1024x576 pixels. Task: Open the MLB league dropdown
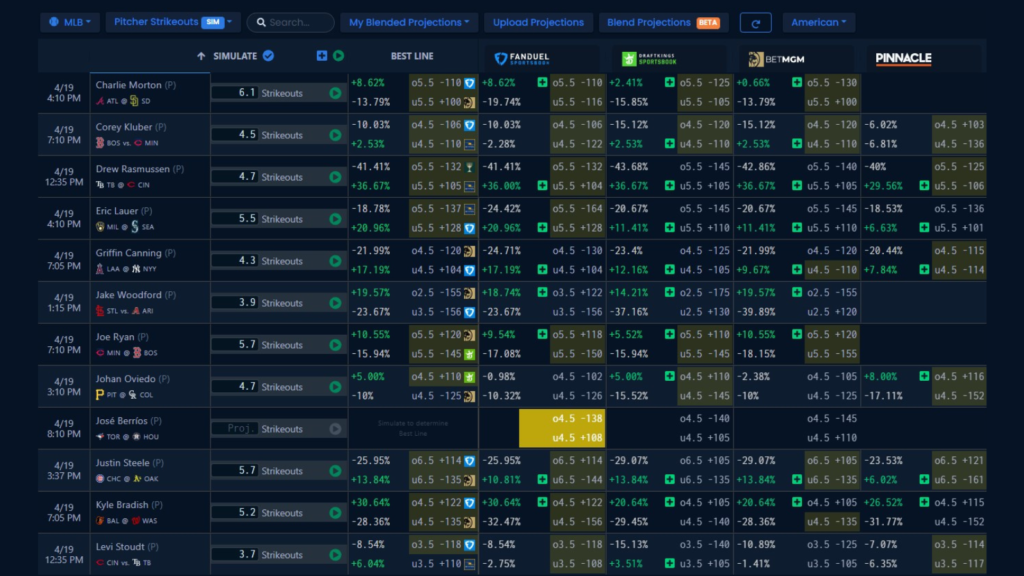pos(70,22)
